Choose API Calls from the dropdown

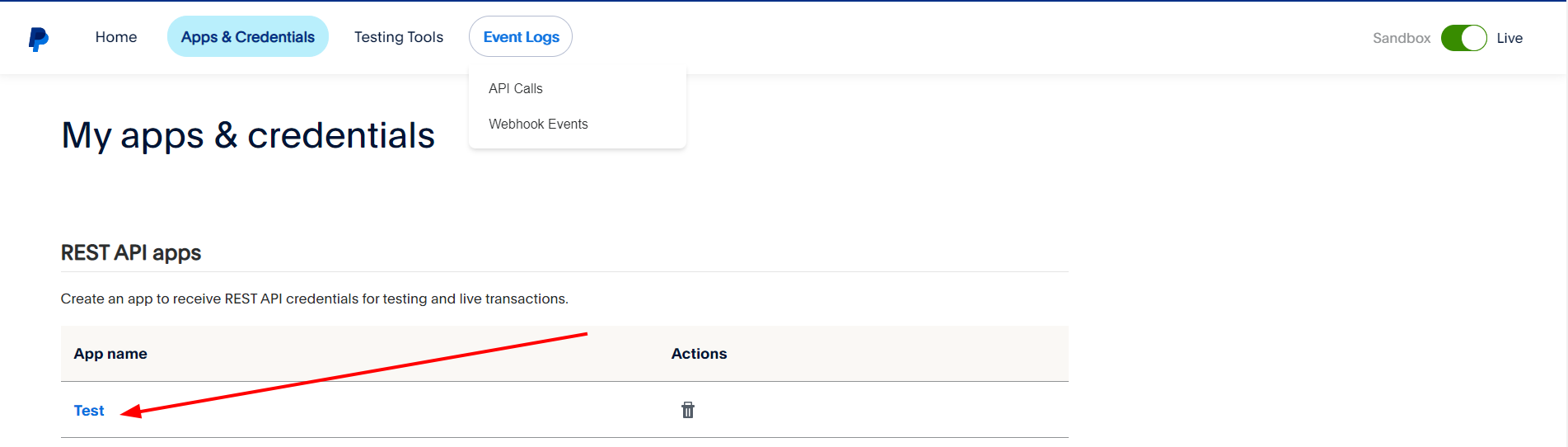pos(516,88)
